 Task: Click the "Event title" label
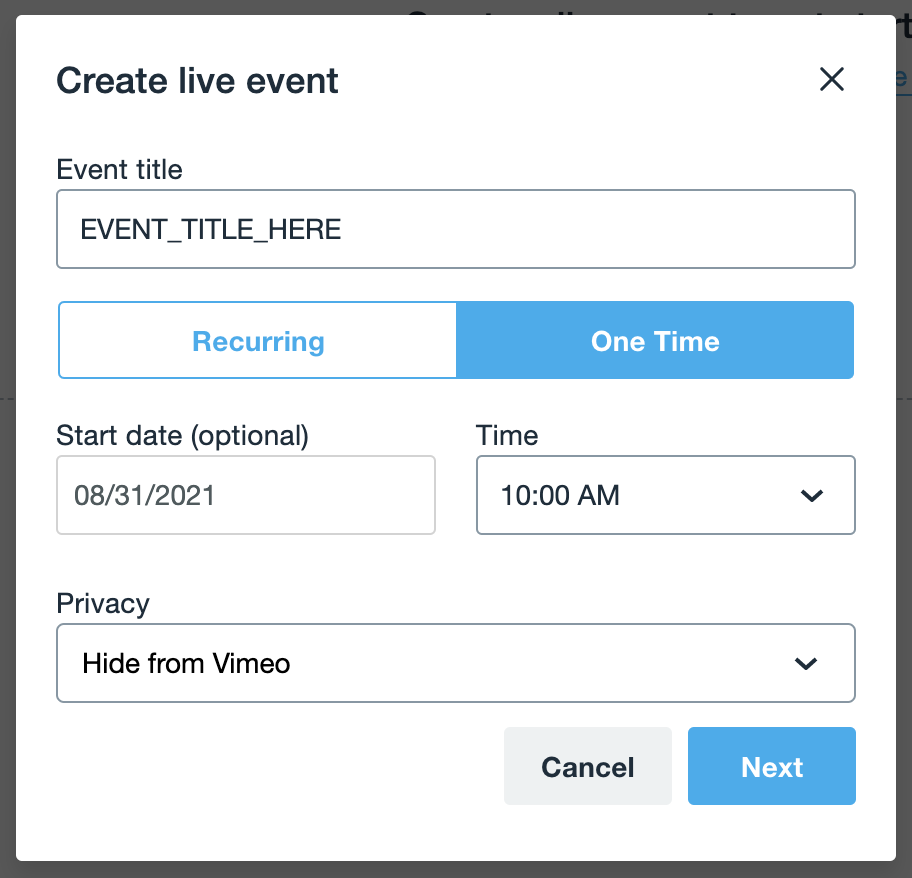(x=119, y=169)
